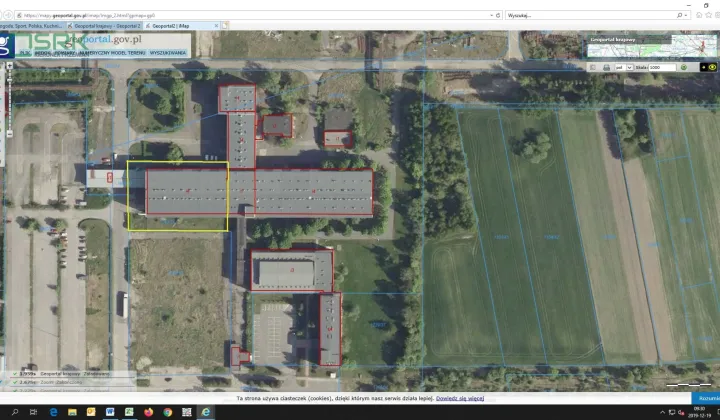Expand the address bar history dropdown arrow
Viewport: 720px width, 420px height.
pos(492,15)
